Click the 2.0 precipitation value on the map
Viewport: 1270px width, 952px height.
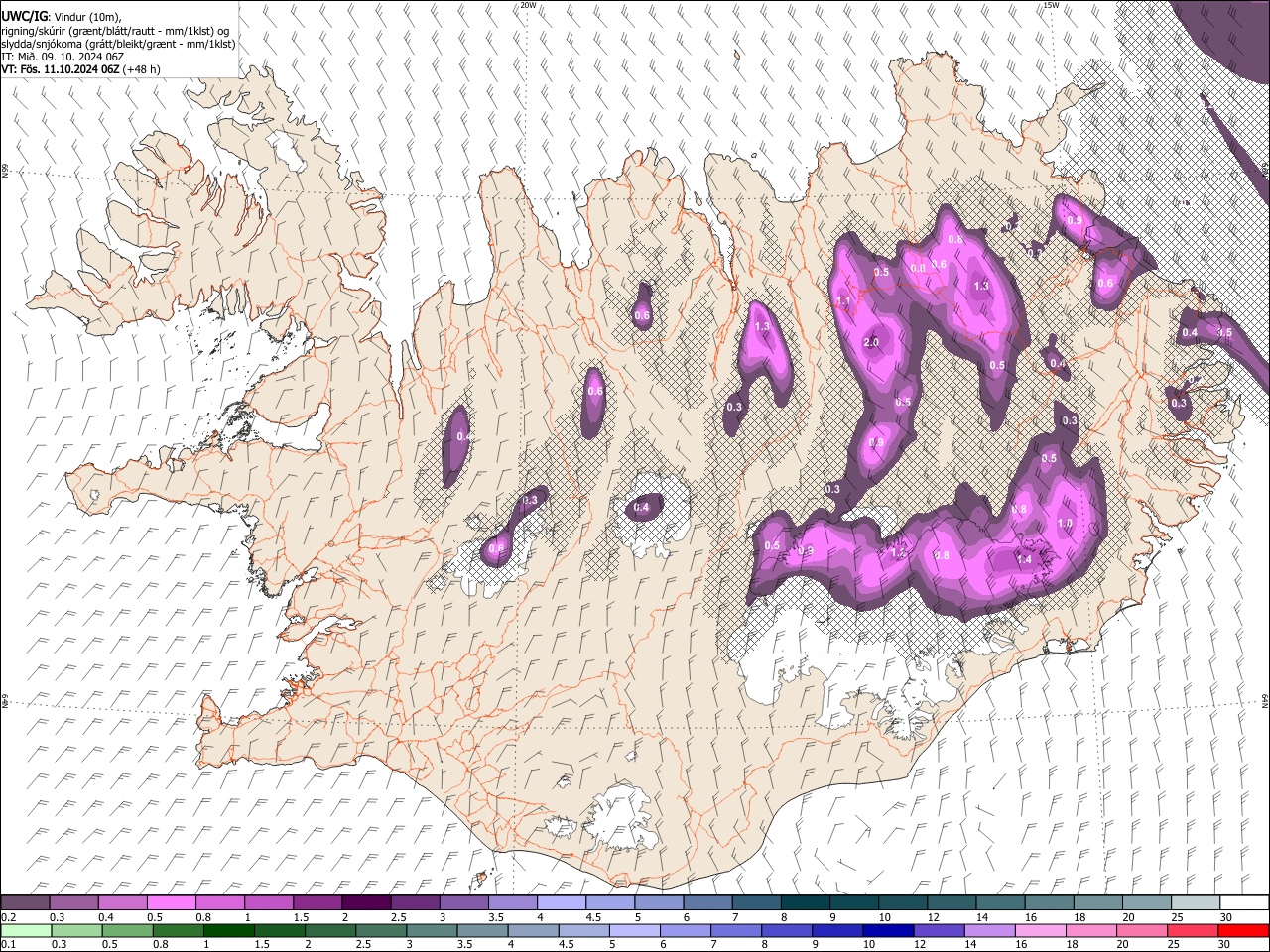872,343
